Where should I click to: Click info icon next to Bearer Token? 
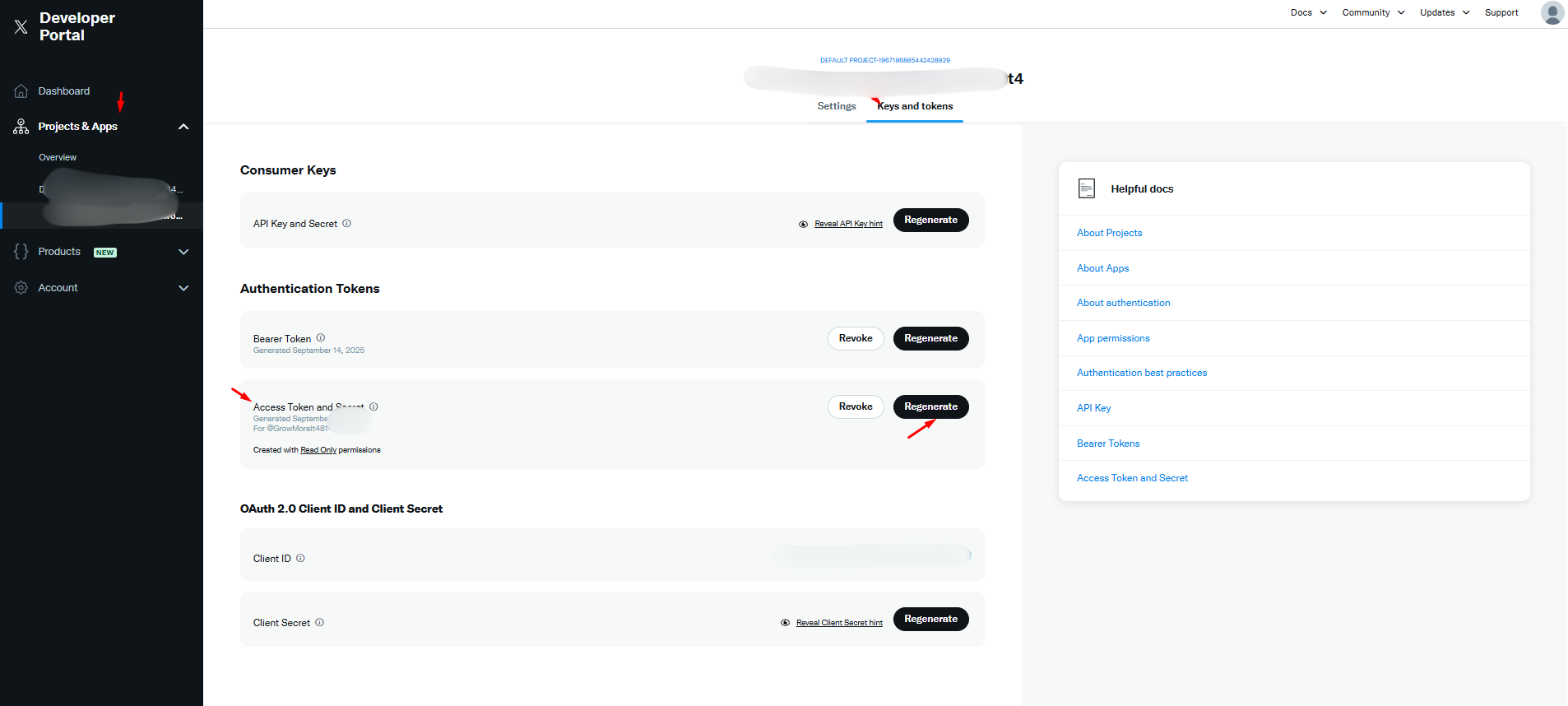321,338
